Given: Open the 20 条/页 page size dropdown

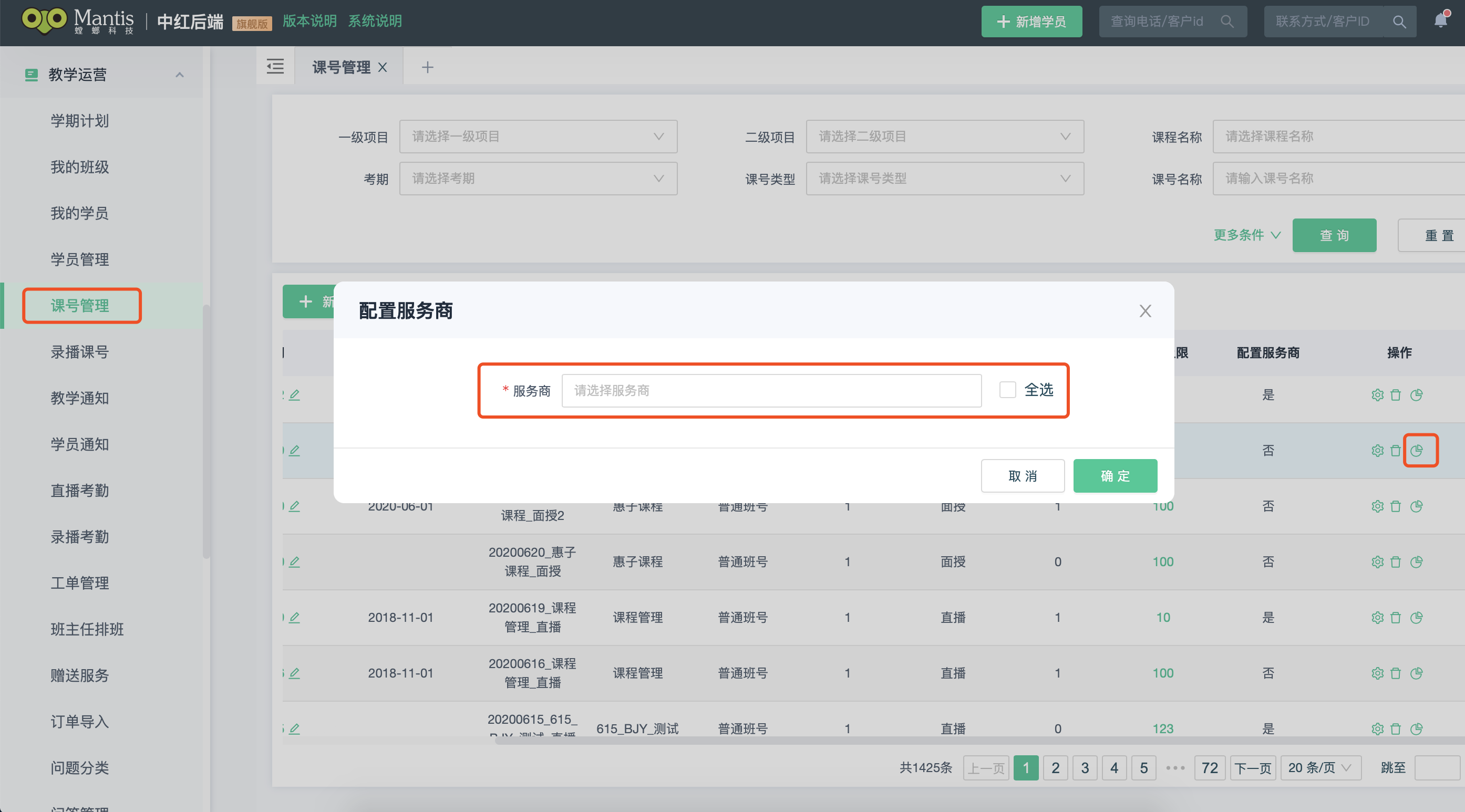Looking at the screenshot, I should (1320, 768).
